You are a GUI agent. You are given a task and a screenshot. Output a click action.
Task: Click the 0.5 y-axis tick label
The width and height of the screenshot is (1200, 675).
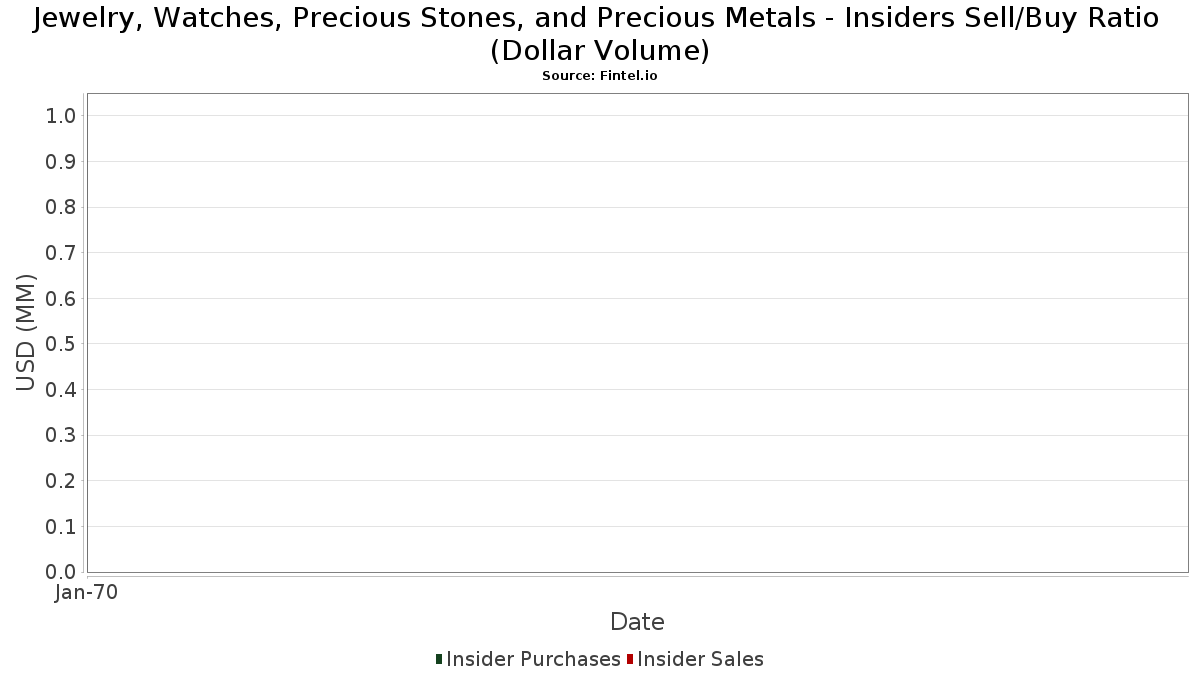click(x=61, y=344)
